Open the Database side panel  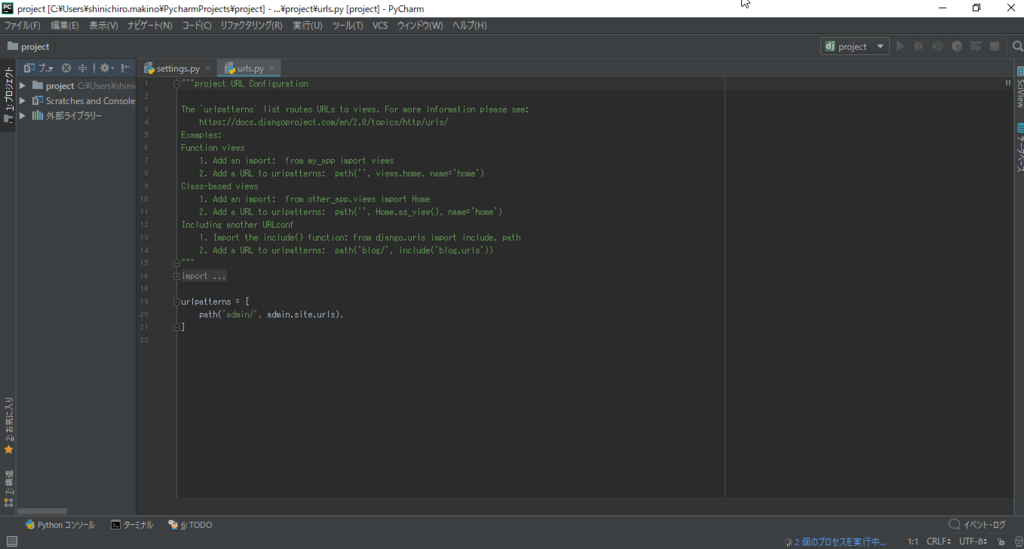1019,148
